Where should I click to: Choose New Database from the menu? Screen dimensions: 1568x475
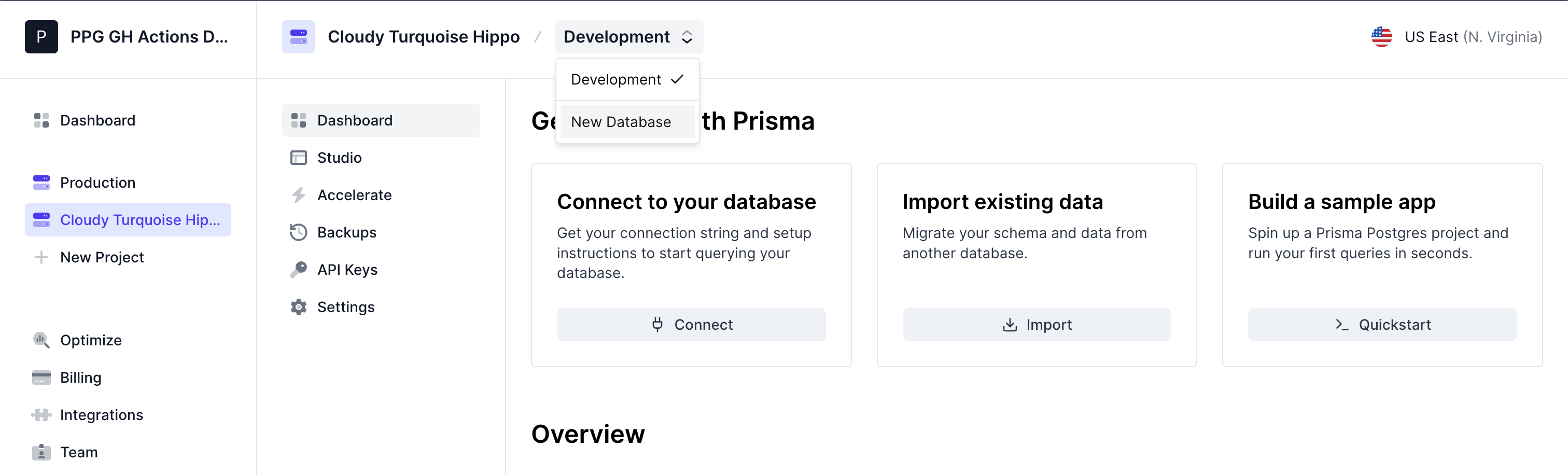(x=627, y=122)
